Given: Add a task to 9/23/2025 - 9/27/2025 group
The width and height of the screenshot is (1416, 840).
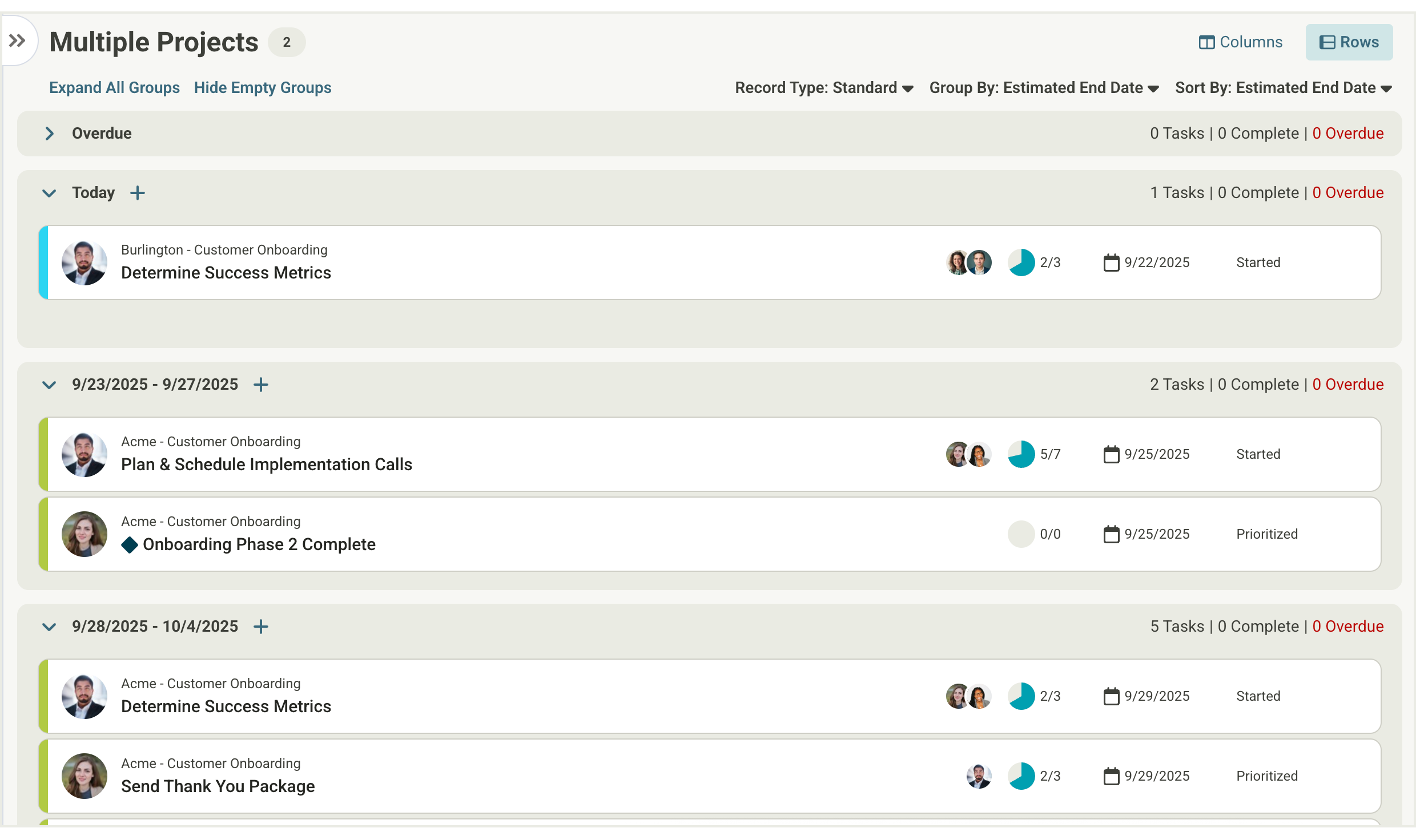Looking at the screenshot, I should 261,385.
